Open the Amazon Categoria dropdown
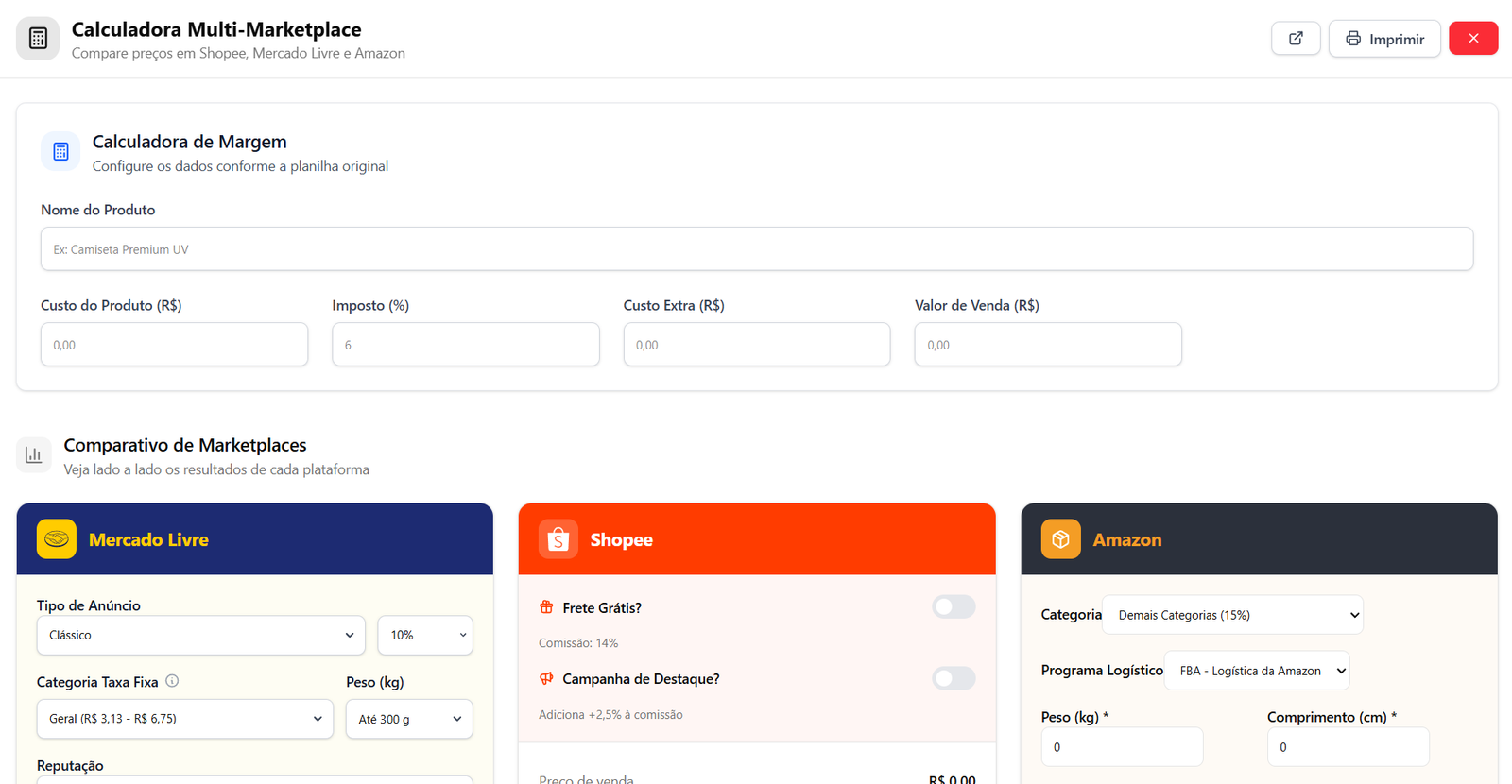The height and width of the screenshot is (784, 1512). [1232, 615]
